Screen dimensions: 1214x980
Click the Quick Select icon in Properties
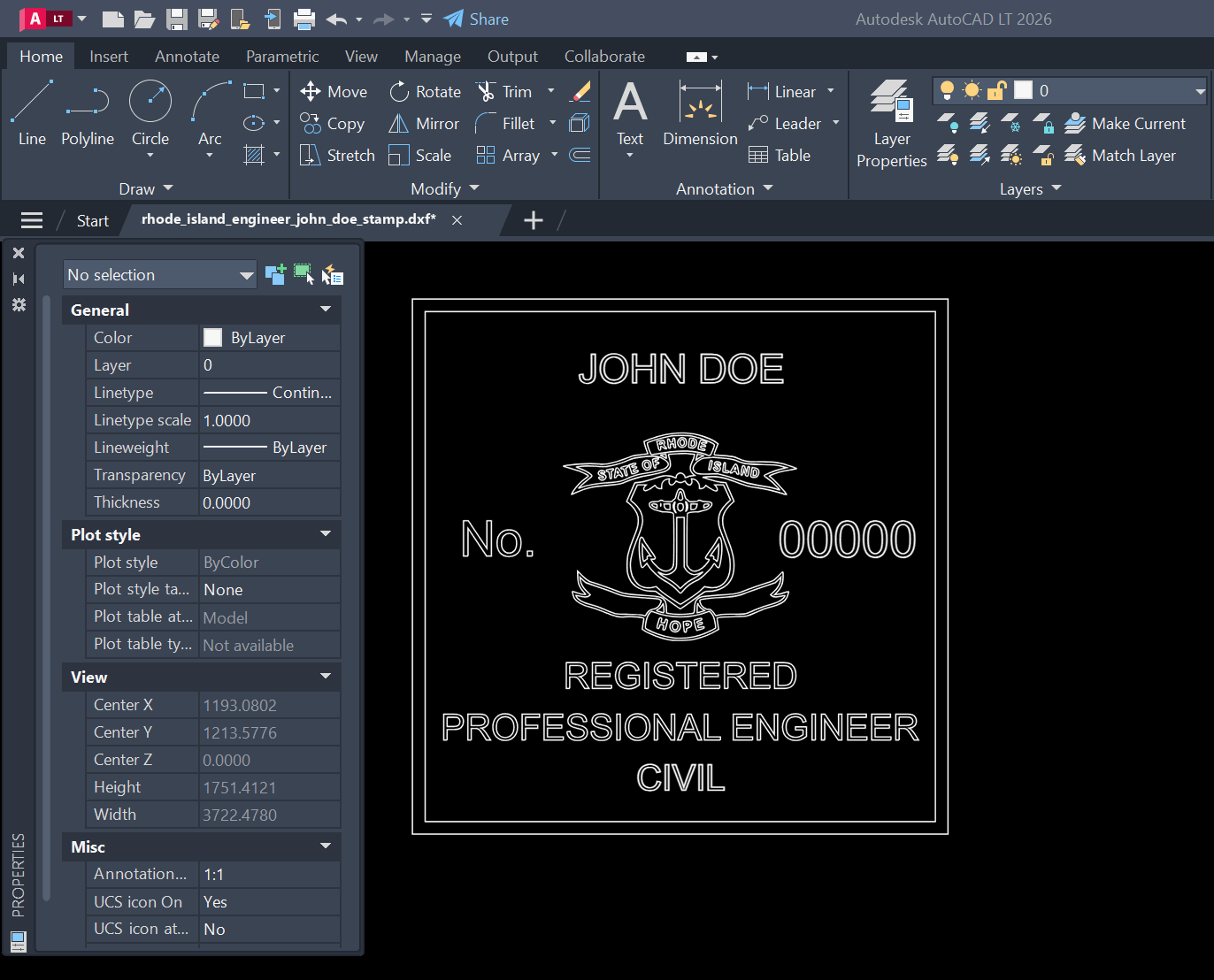(333, 275)
